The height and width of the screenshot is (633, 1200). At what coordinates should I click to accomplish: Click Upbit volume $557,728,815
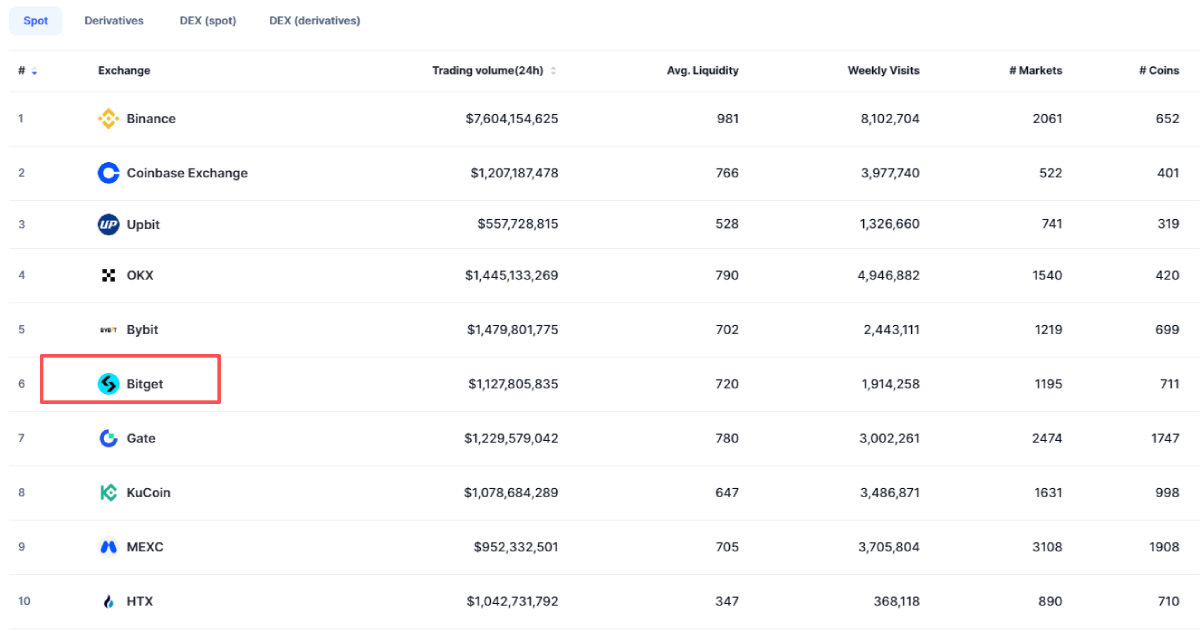tap(518, 225)
